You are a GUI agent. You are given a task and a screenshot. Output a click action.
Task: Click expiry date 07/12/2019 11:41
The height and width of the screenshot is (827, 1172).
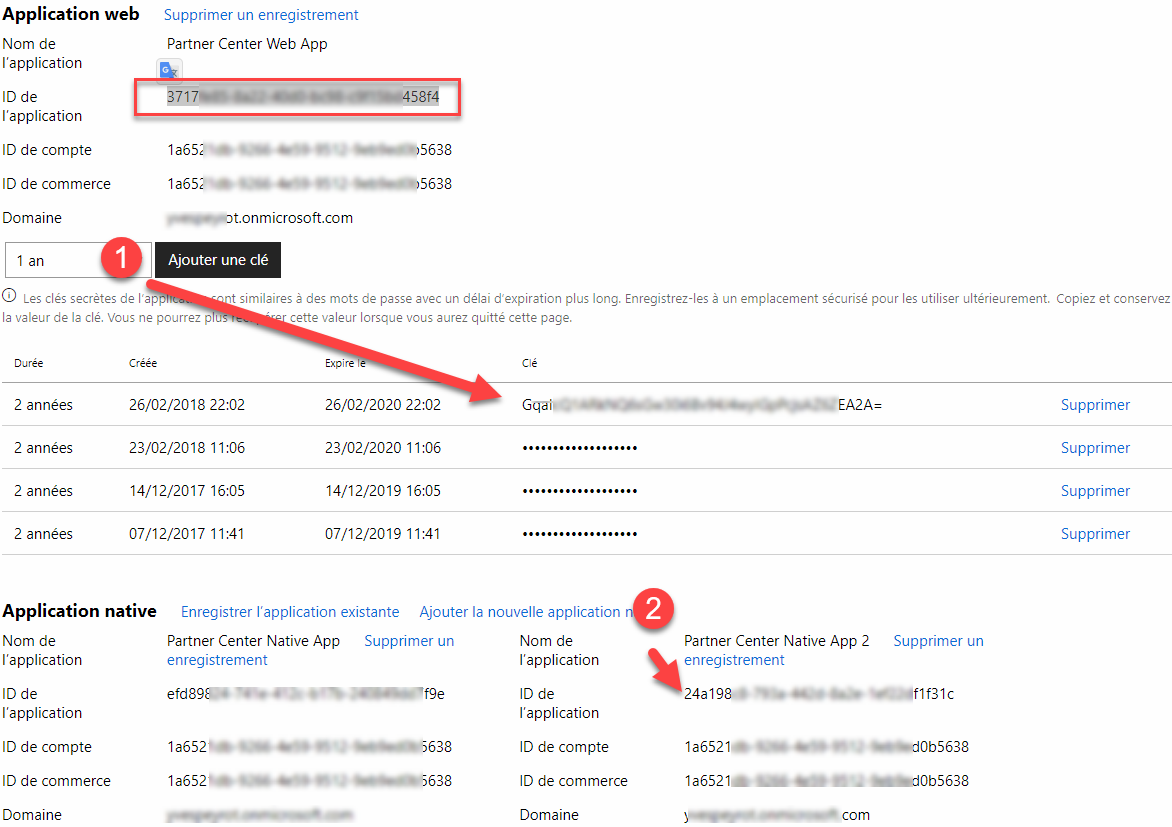pyautogui.click(x=383, y=534)
